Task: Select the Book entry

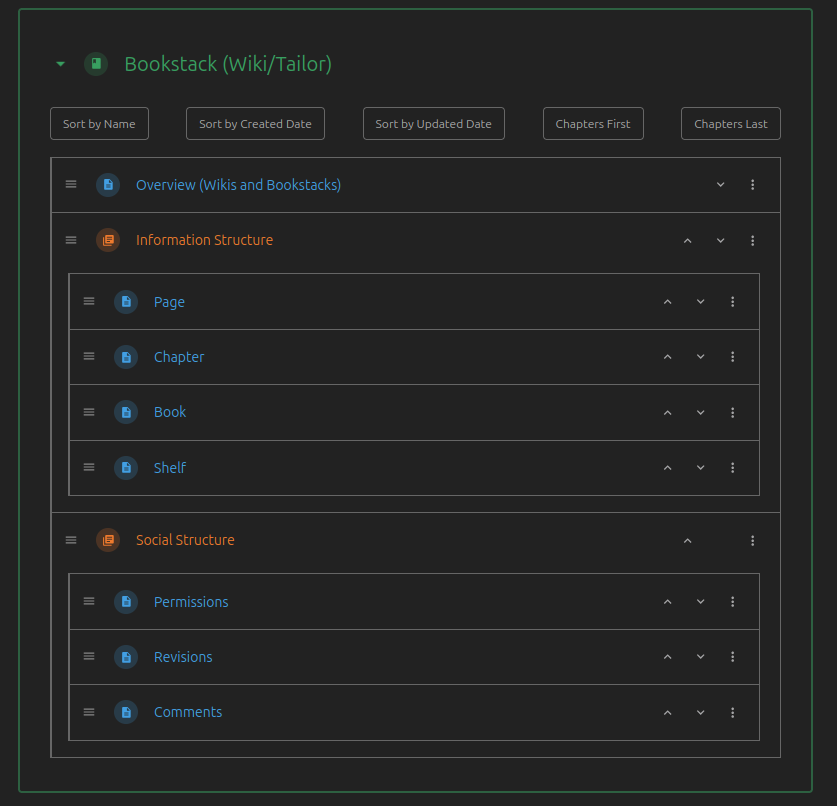Action: point(170,412)
